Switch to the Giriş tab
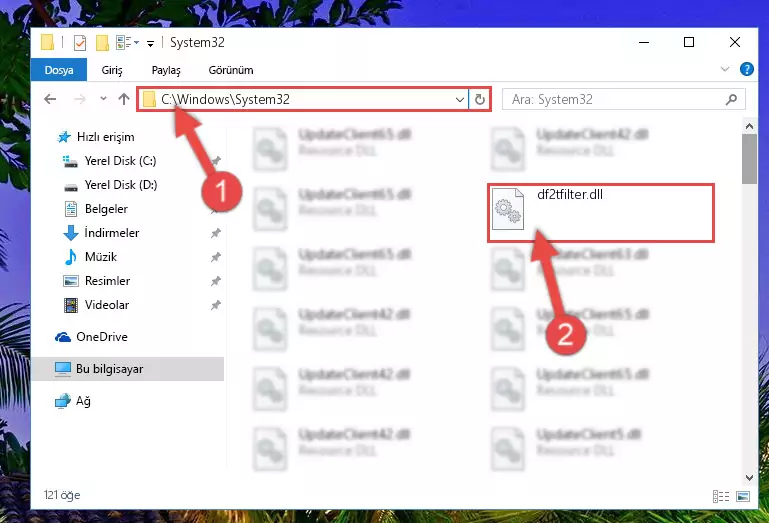Image resolution: width=769 pixels, height=523 pixels. pyautogui.click(x=112, y=70)
